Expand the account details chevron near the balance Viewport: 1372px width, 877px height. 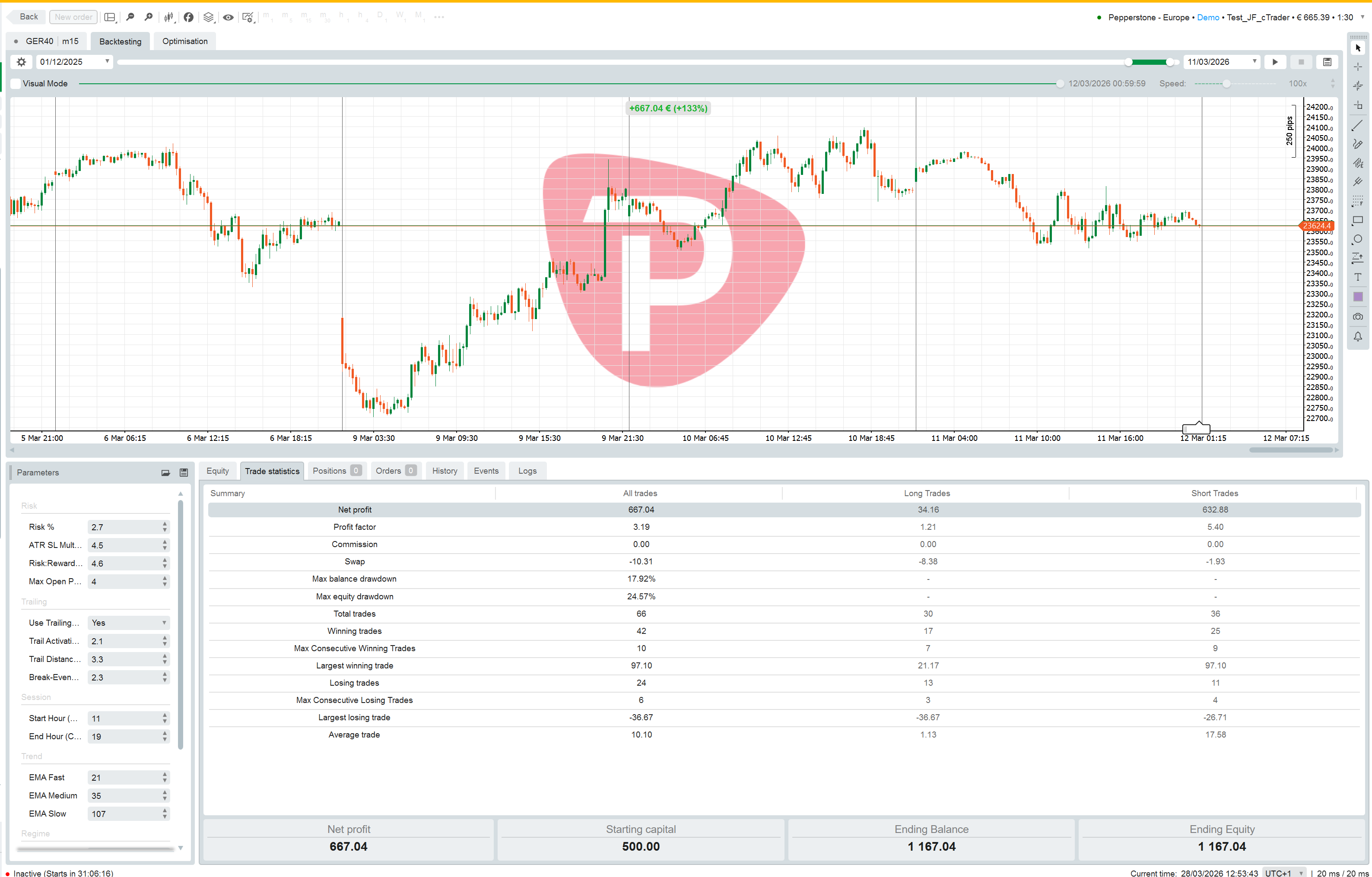[1363, 17]
